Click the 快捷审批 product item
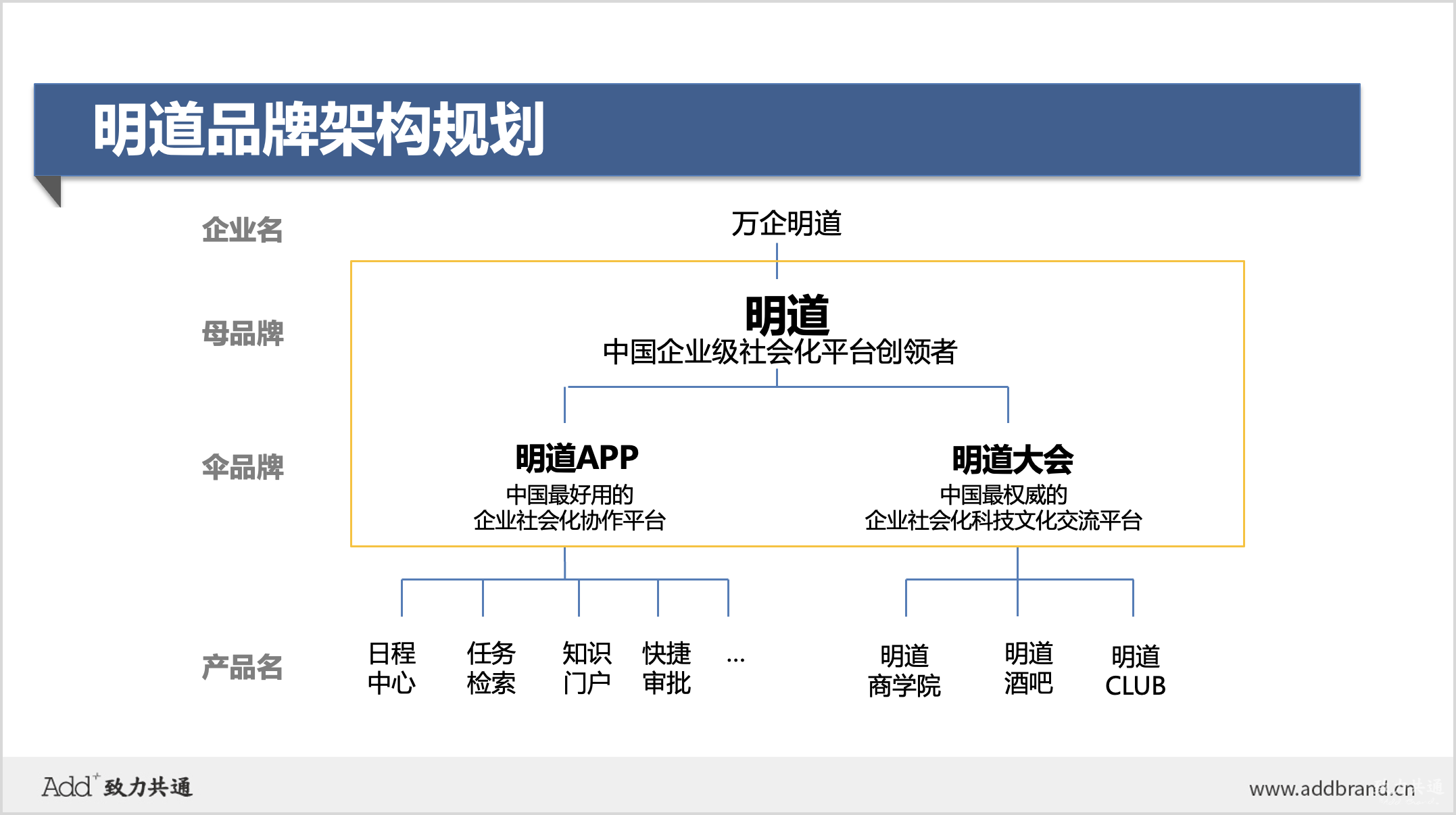1456x815 pixels. (x=666, y=668)
